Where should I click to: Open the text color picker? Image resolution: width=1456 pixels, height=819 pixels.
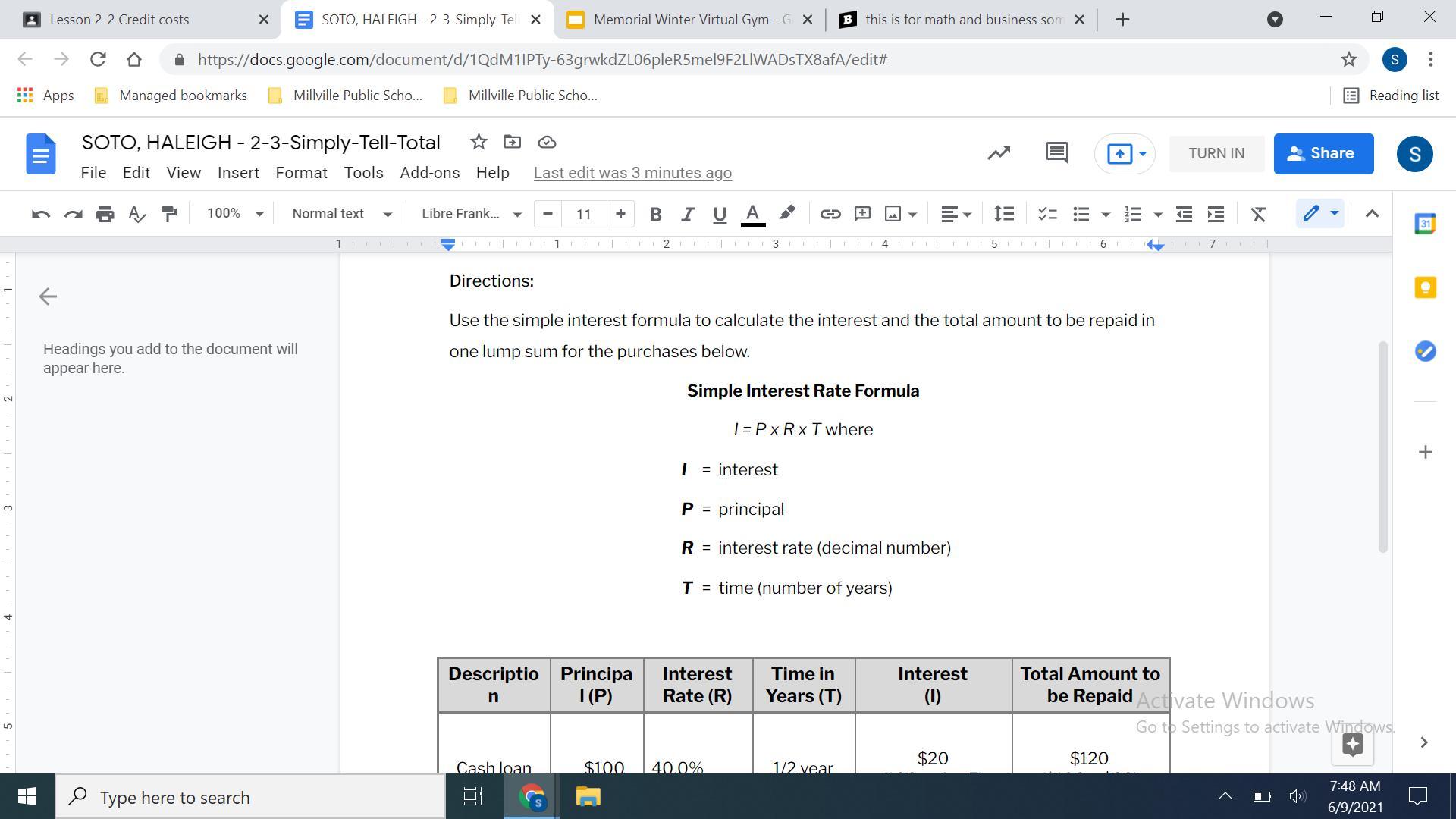tap(752, 214)
